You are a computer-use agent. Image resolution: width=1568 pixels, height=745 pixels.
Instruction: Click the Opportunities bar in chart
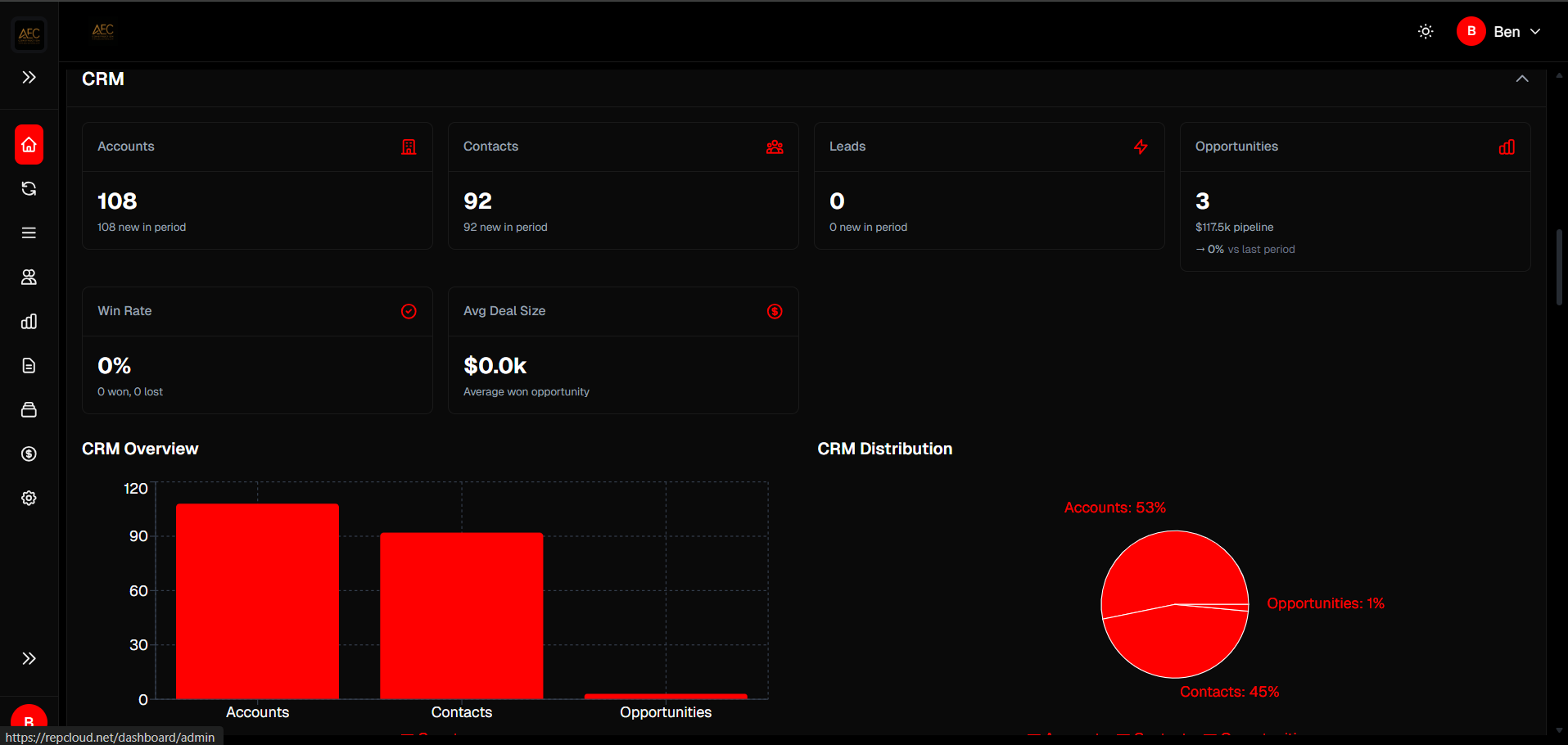666,697
